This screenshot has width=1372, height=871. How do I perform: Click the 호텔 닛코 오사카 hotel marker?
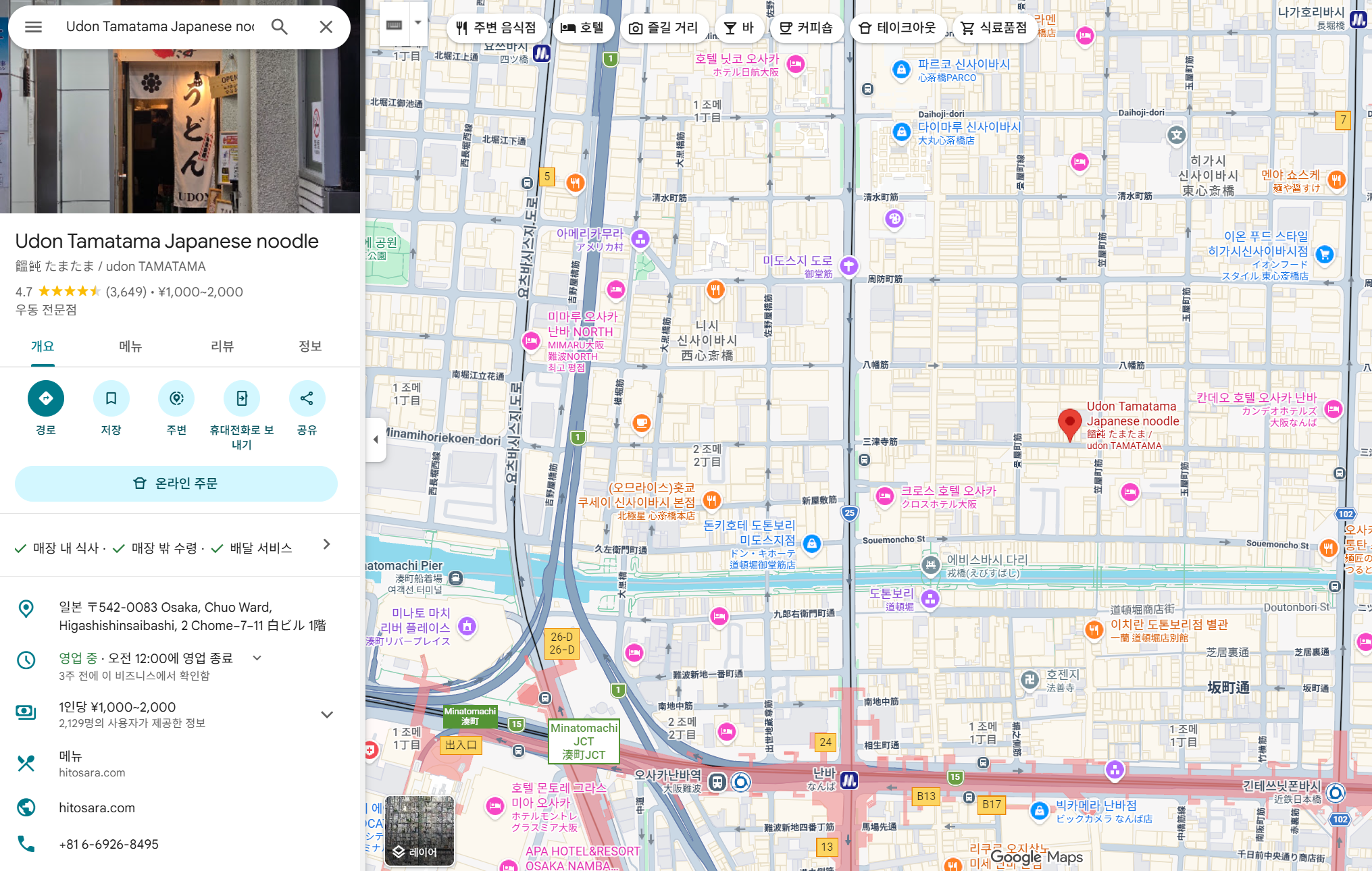click(x=796, y=65)
